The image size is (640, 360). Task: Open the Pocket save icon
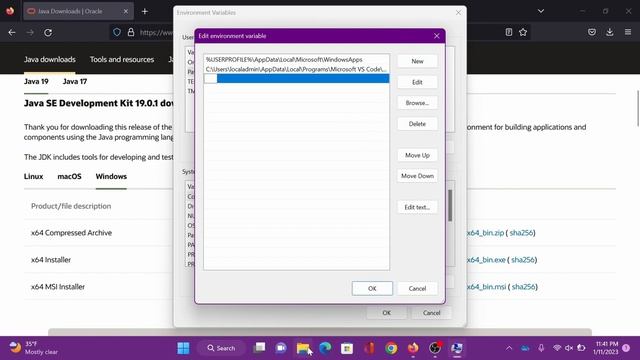click(x=592, y=32)
